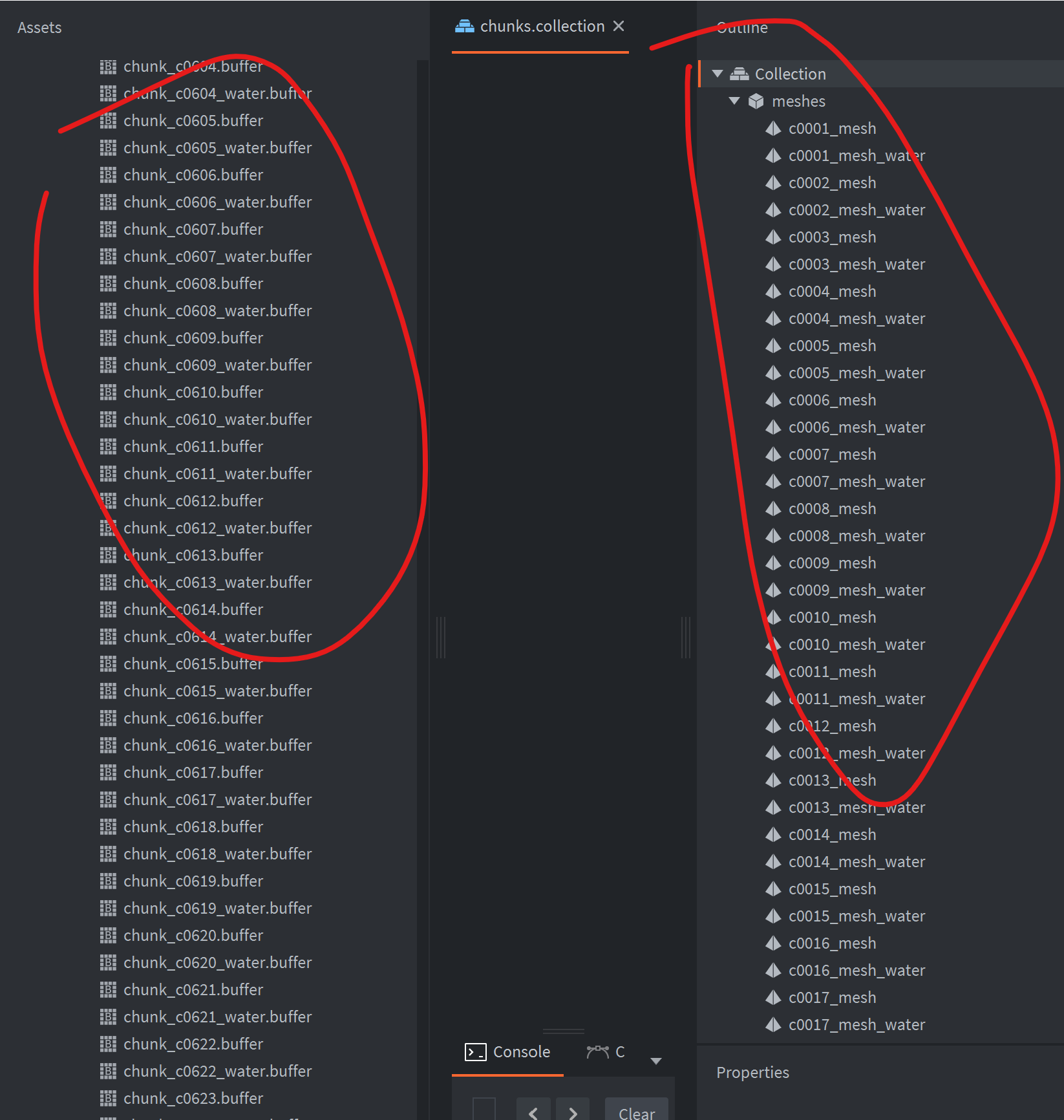Click the collection icon on chunks.collection tab

click(x=467, y=26)
